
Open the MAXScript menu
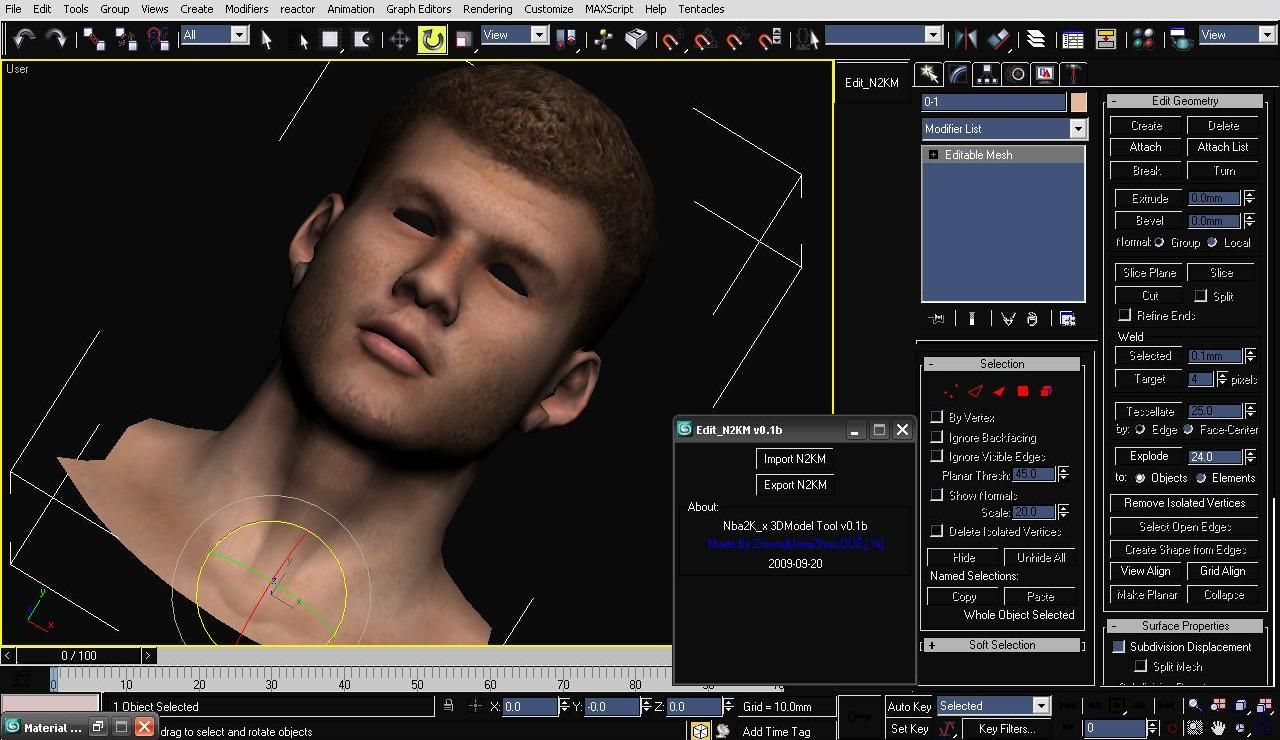tap(608, 9)
